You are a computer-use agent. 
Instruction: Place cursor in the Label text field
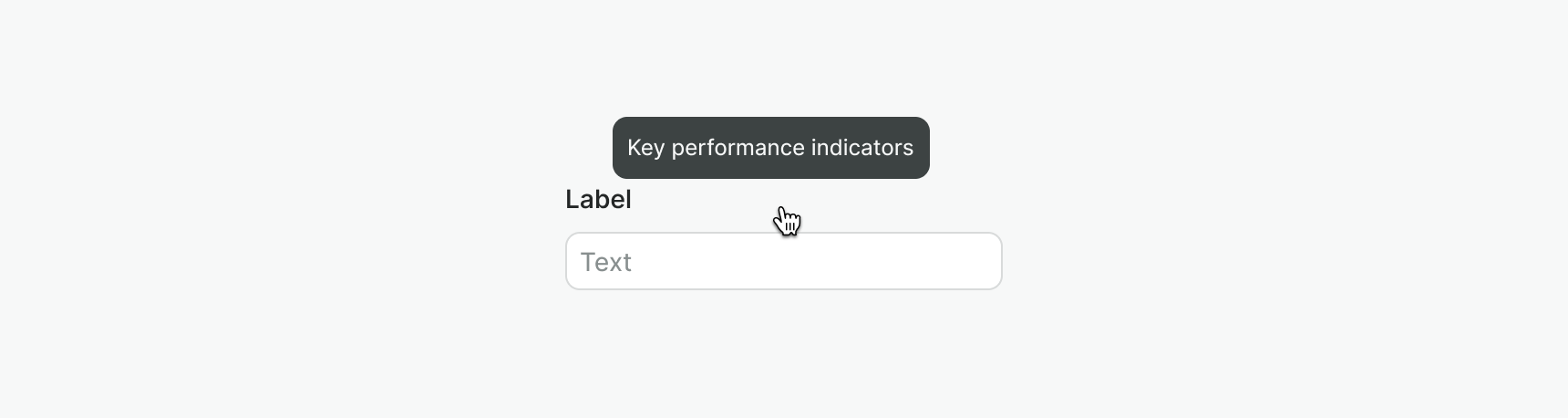click(783, 262)
